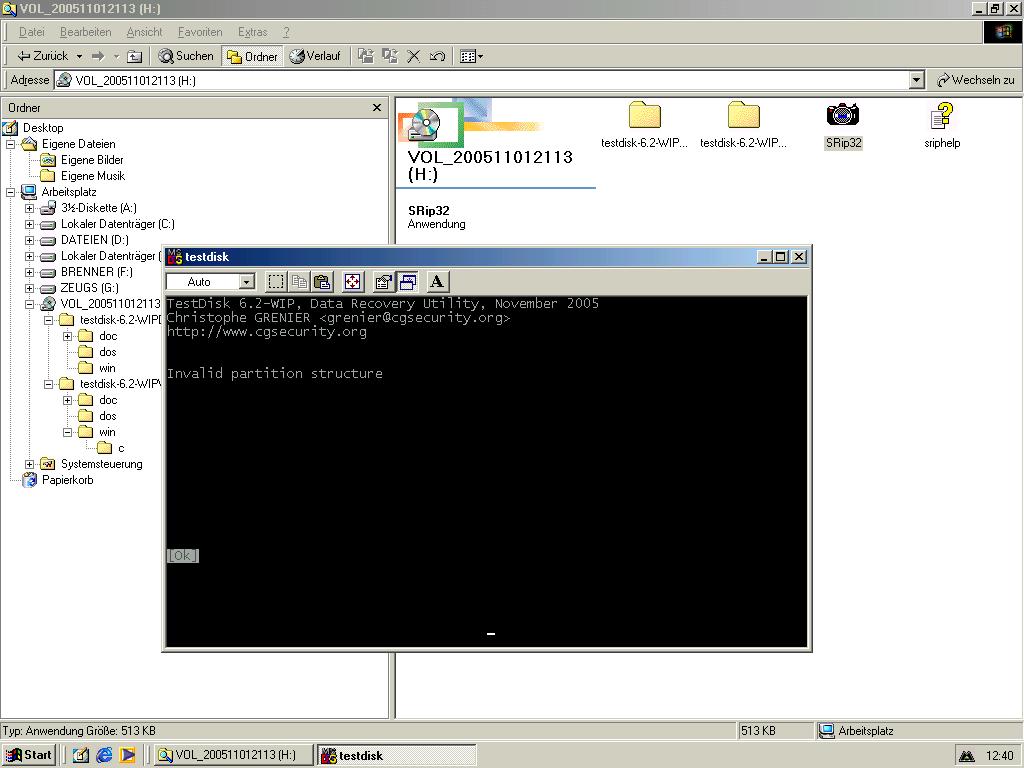The width and height of the screenshot is (1024, 768).
Task: Toggle the Ordner folders pane button
Action: click(253, 57)
